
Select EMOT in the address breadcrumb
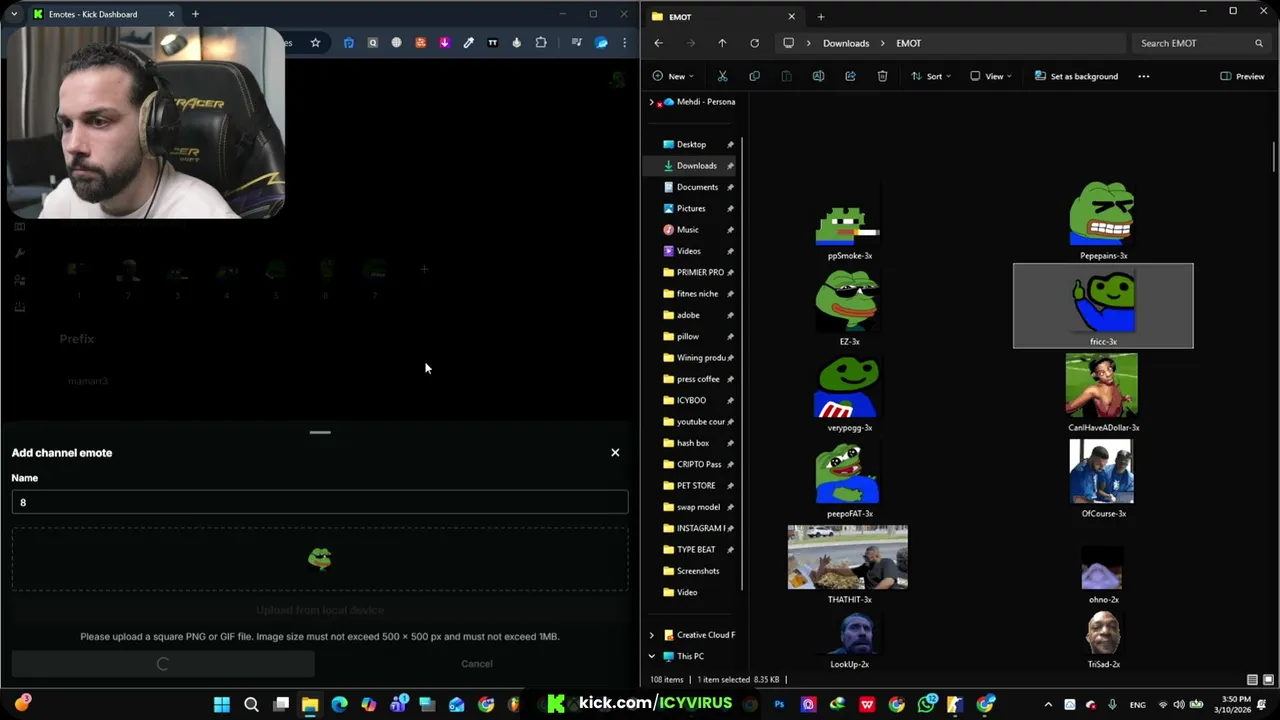click(908, 43)
